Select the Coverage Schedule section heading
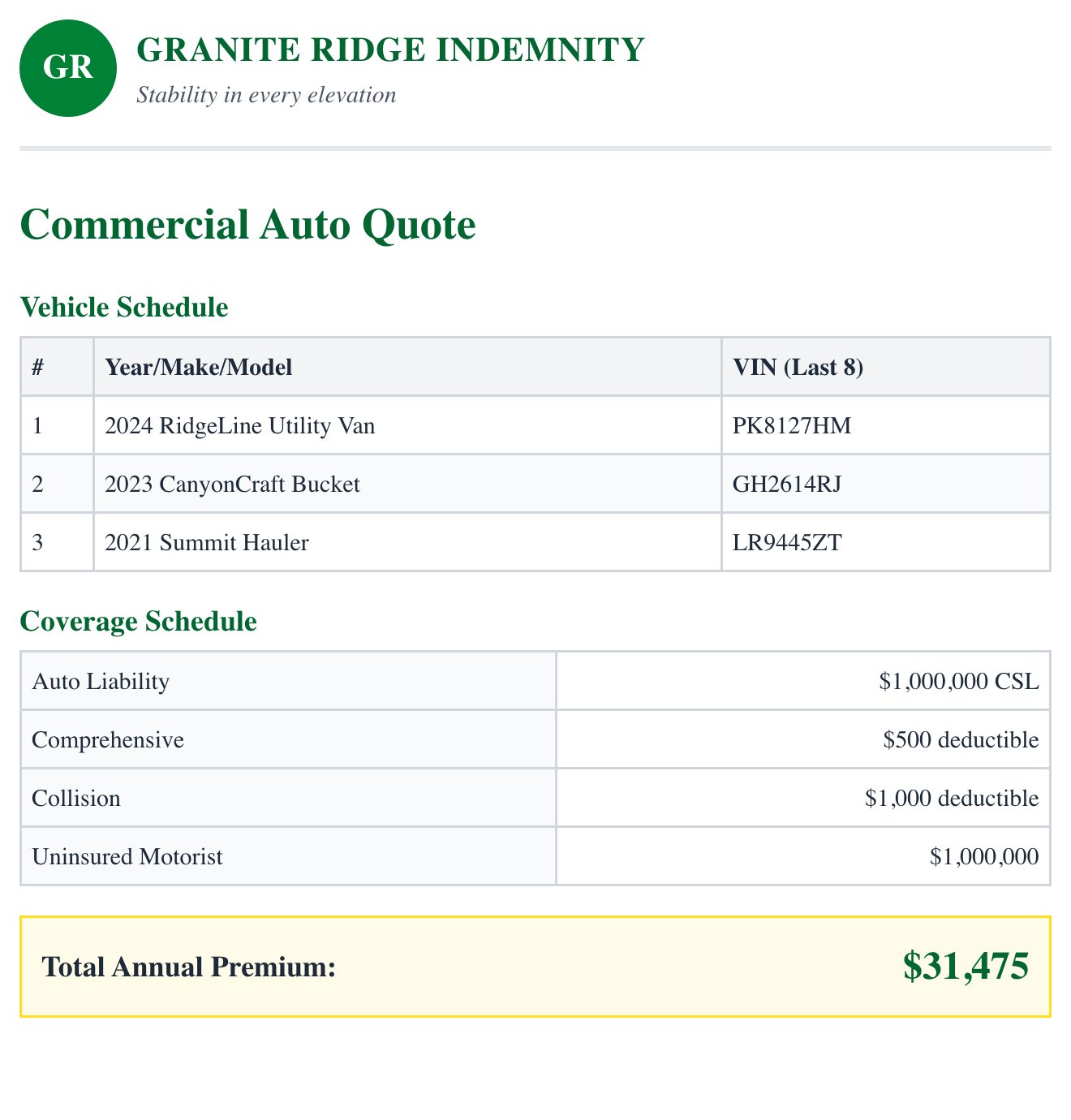Screen dimensions: 1071x1120 click(x=138, y=622)
